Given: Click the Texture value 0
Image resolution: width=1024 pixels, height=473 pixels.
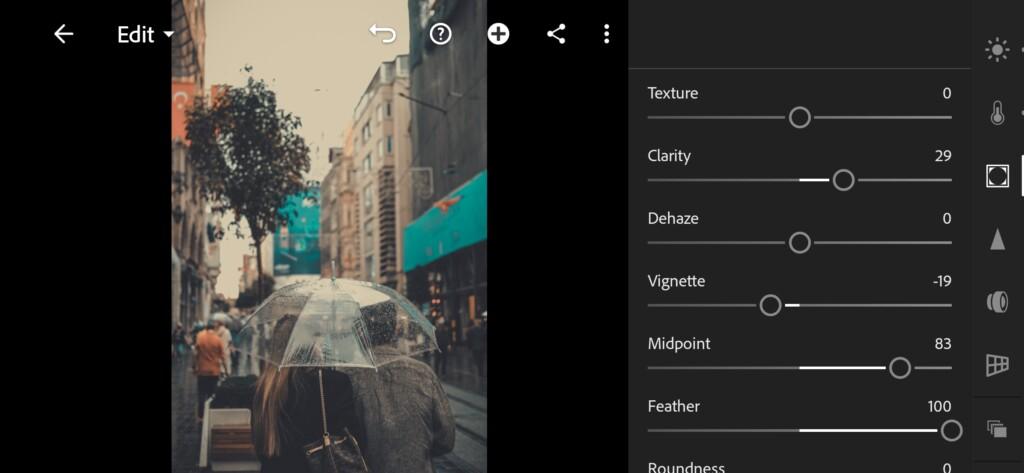Looking at the screenshot, I should 947,93.
